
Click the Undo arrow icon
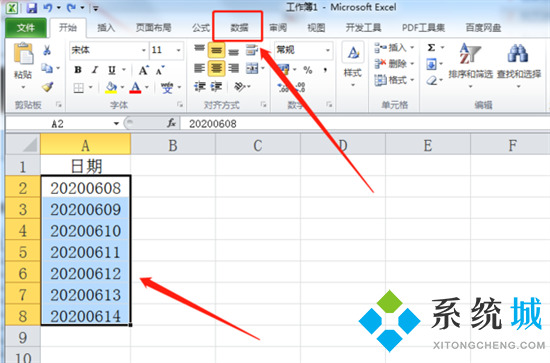48,7
